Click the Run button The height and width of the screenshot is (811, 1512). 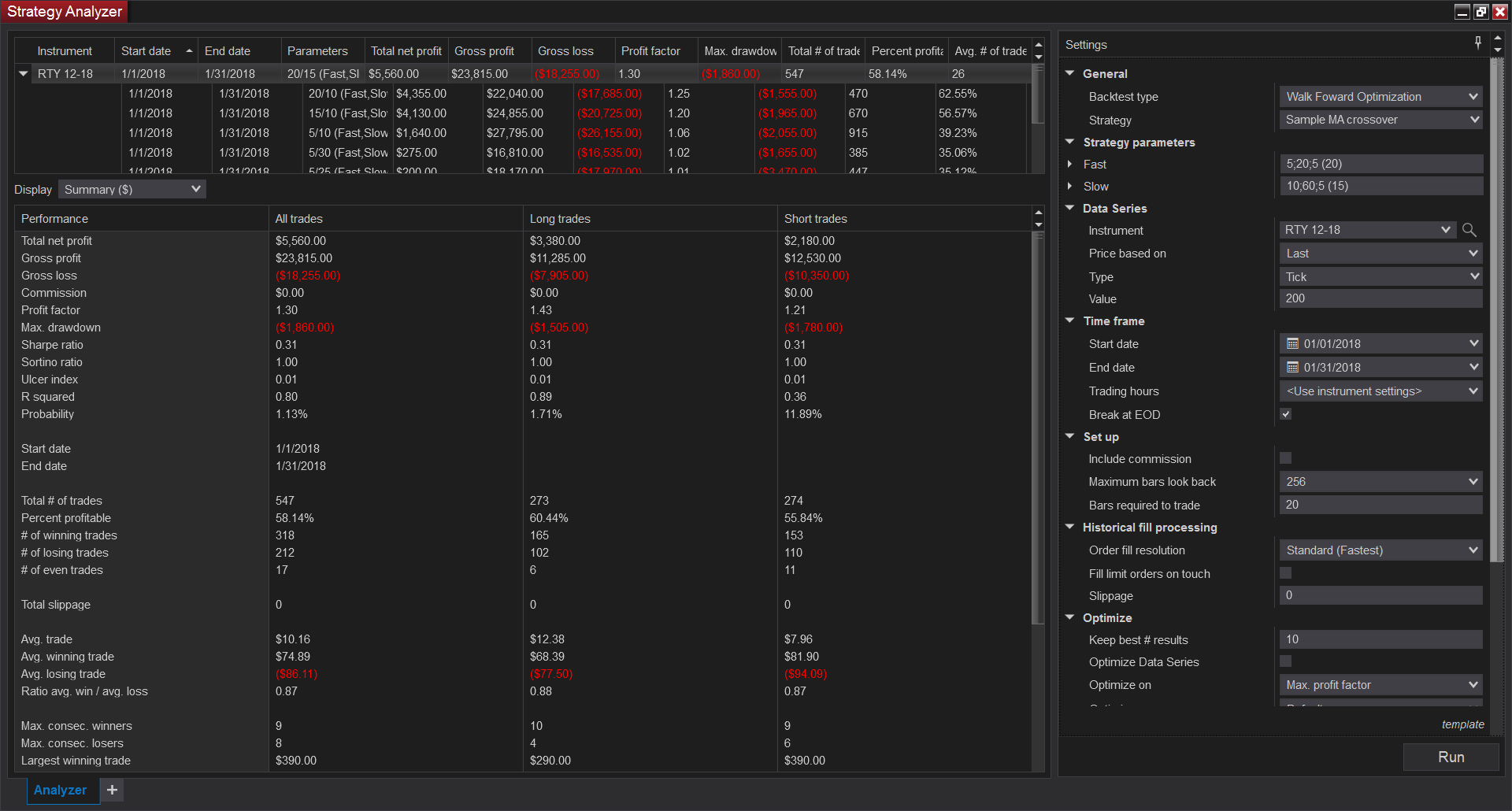pyautogui.click(x=1451, y=757)
